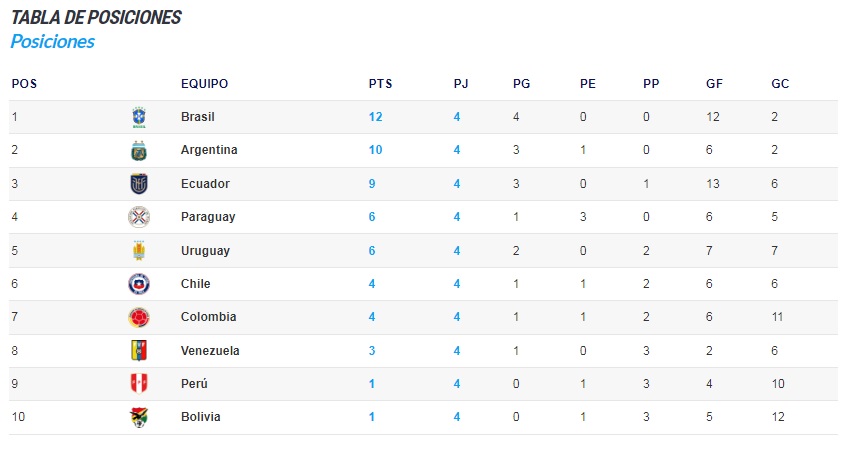Select the Perú team crest icon
Image resolution: width=847 pixels, height=449 pixels.
(139, 384)
